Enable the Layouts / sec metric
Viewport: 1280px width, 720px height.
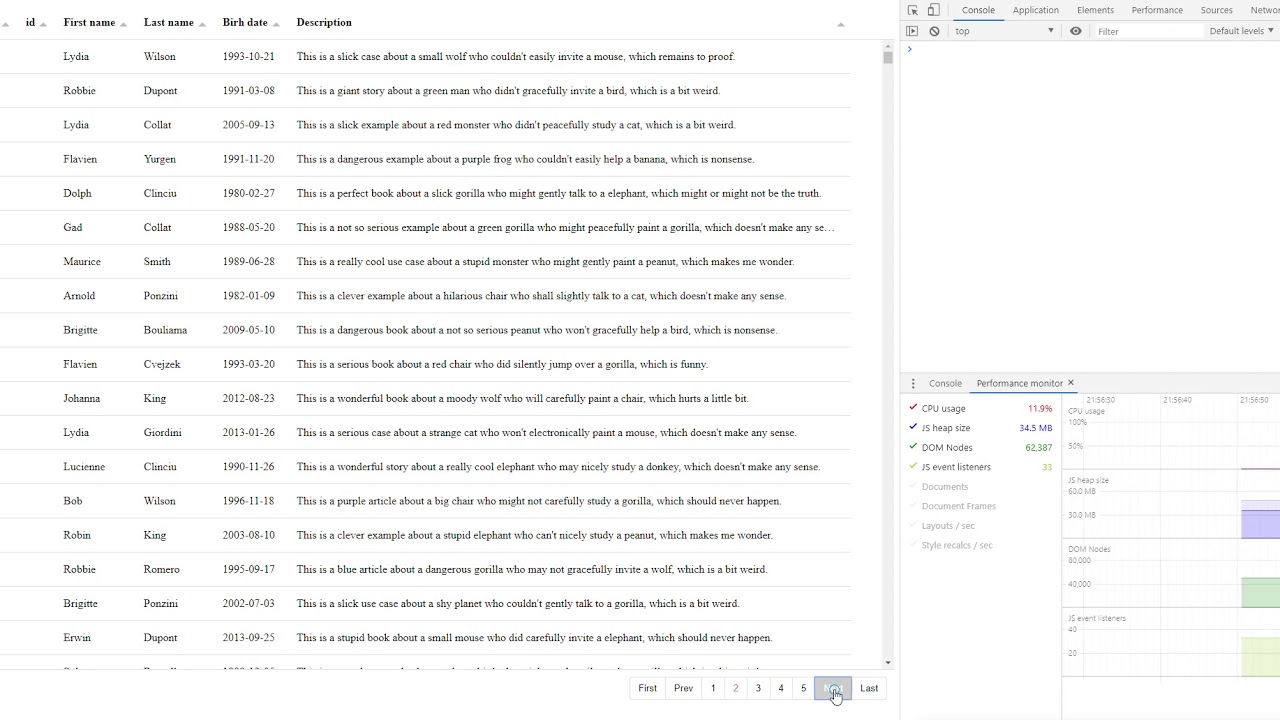tap(913, 526)
